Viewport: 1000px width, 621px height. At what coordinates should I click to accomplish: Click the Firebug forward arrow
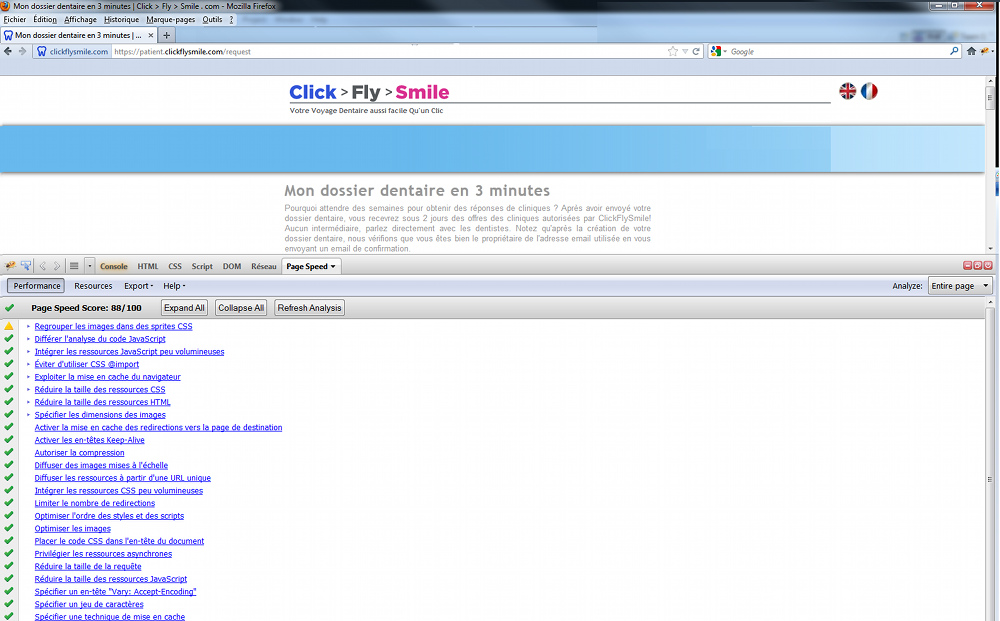pos(57,266)
